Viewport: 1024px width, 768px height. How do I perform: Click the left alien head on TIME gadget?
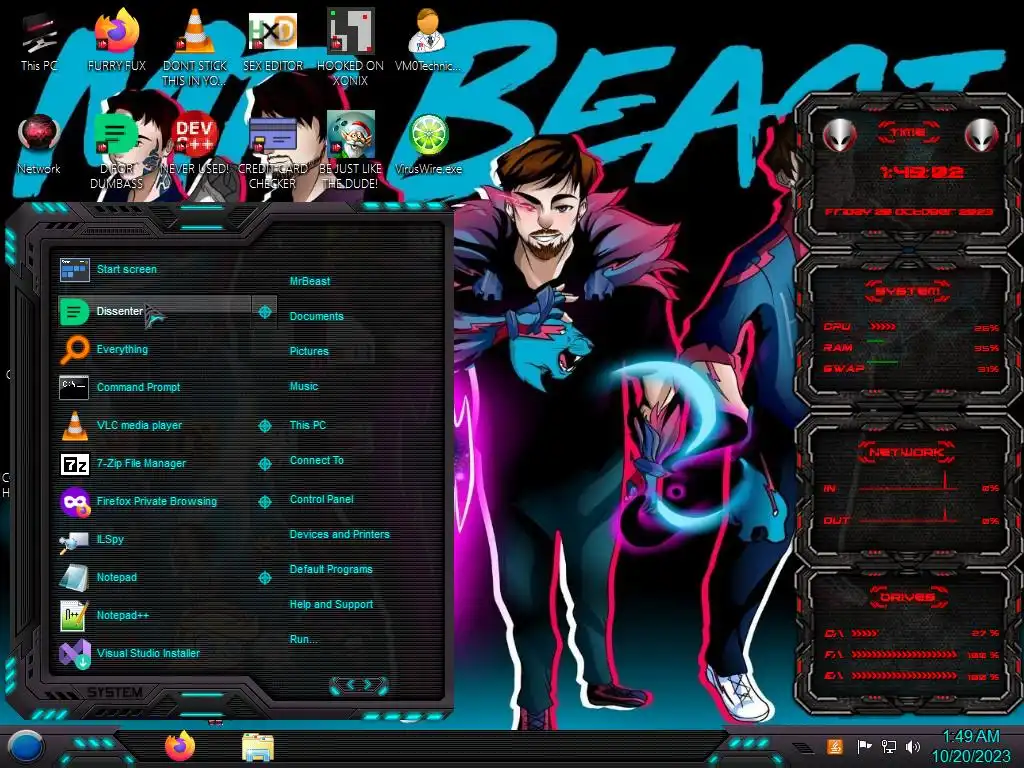[840, 135]
